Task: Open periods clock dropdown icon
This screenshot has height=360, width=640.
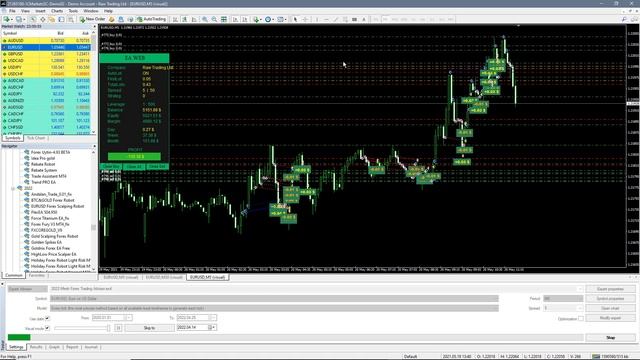Action: pyautogui.click(x=269, y=19)
